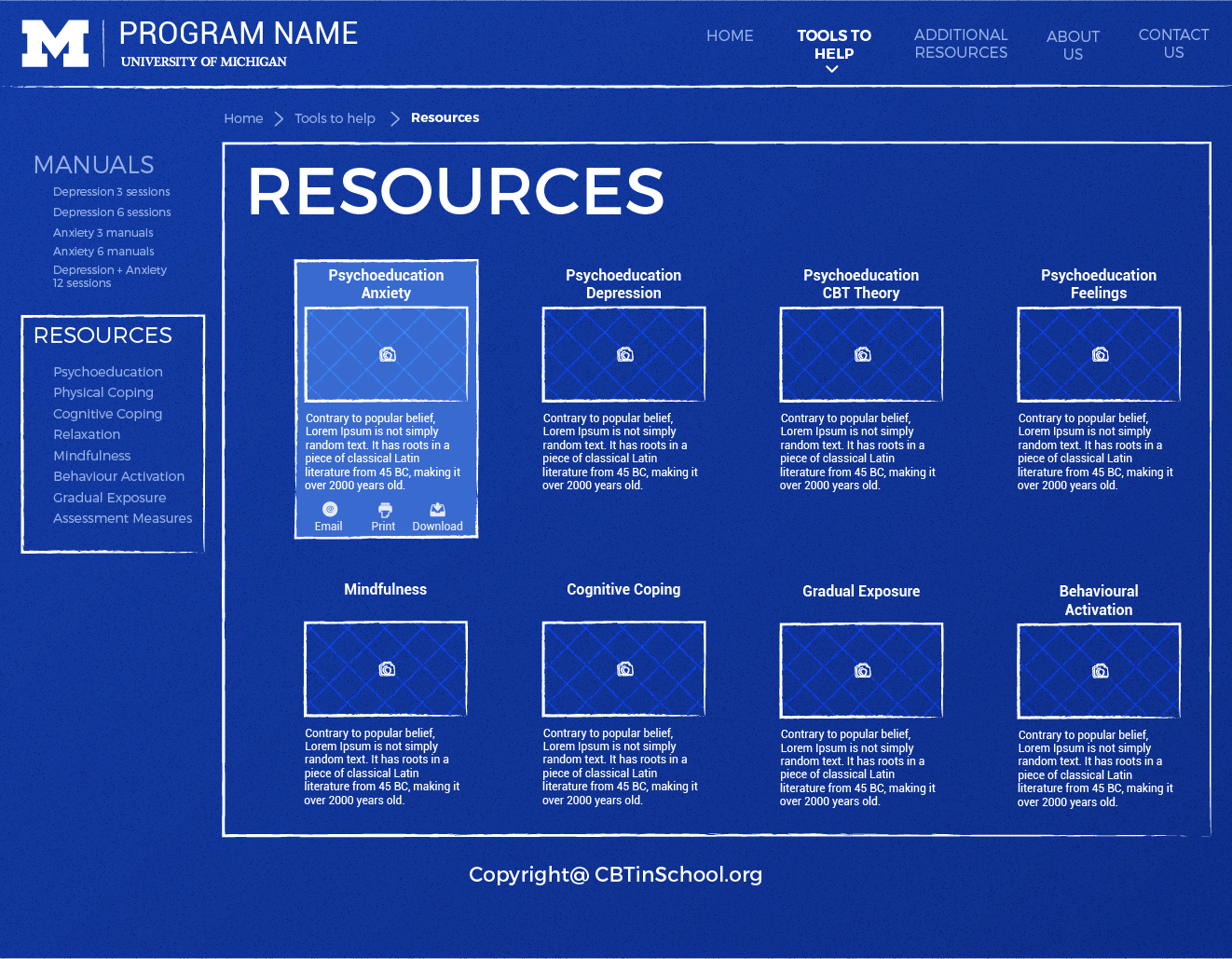1232x959 pixels.
Task: Click camera icon in Mindfulness image placeholder
Action: point(387,669)
